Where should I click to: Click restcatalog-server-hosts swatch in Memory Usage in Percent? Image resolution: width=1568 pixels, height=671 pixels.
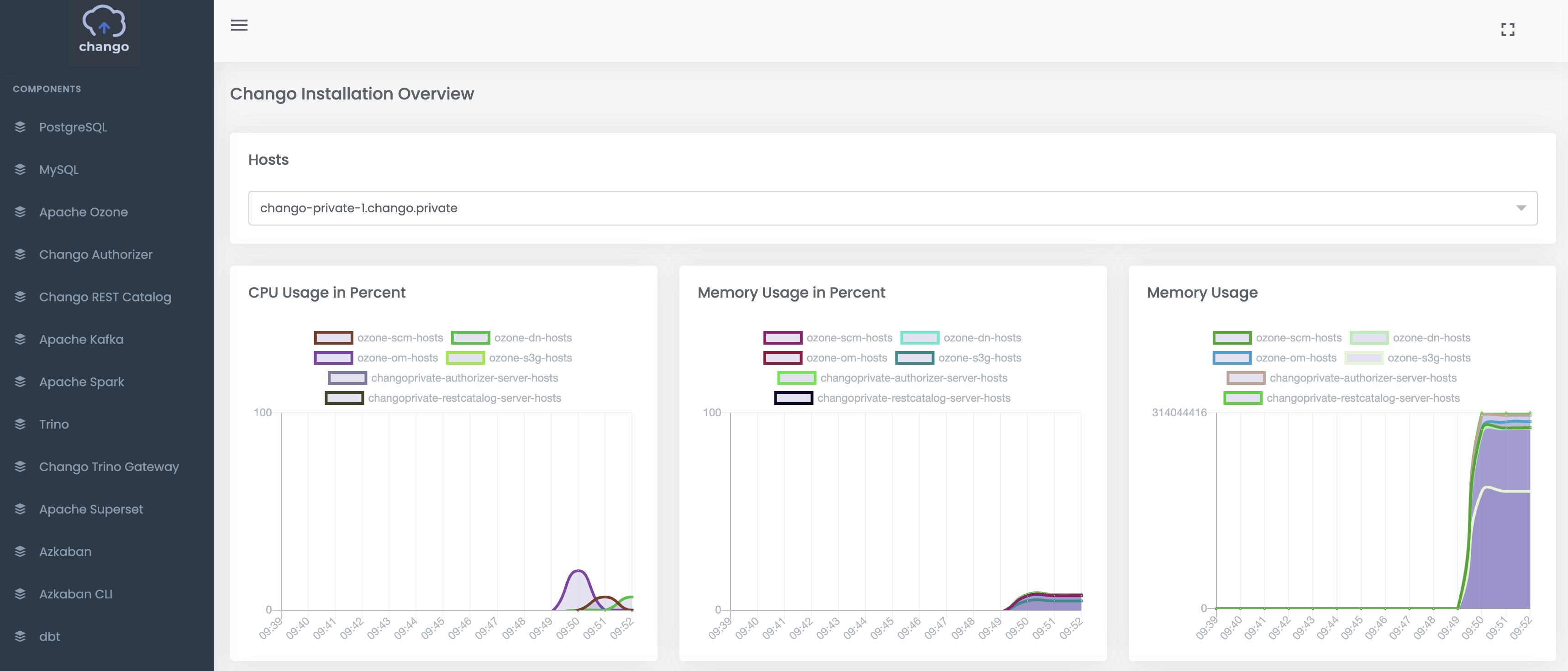point(793,398)
